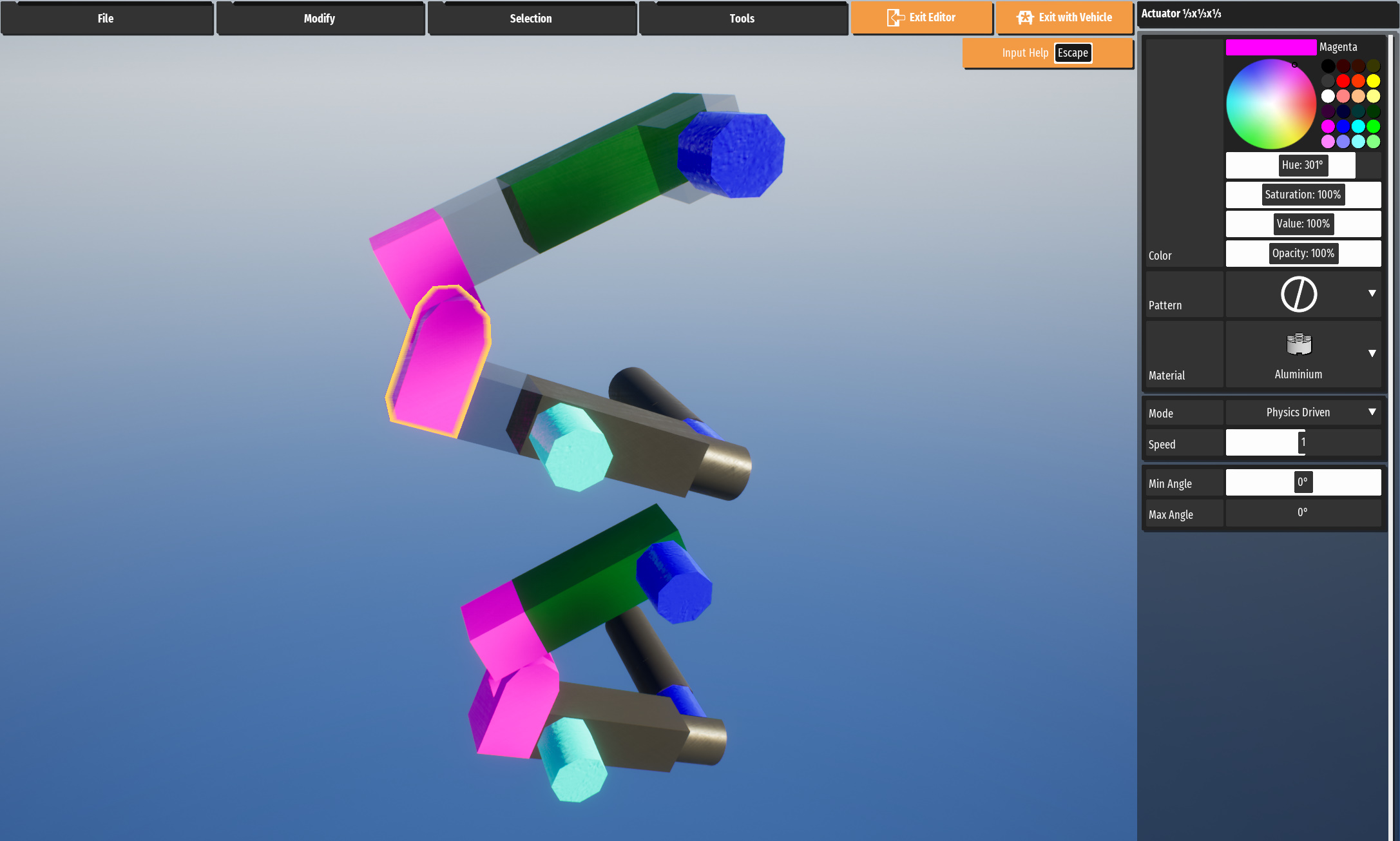Pick the cyan preset color swatch
Screen dimensions: 1400x841
click(x=1358, y=126)
